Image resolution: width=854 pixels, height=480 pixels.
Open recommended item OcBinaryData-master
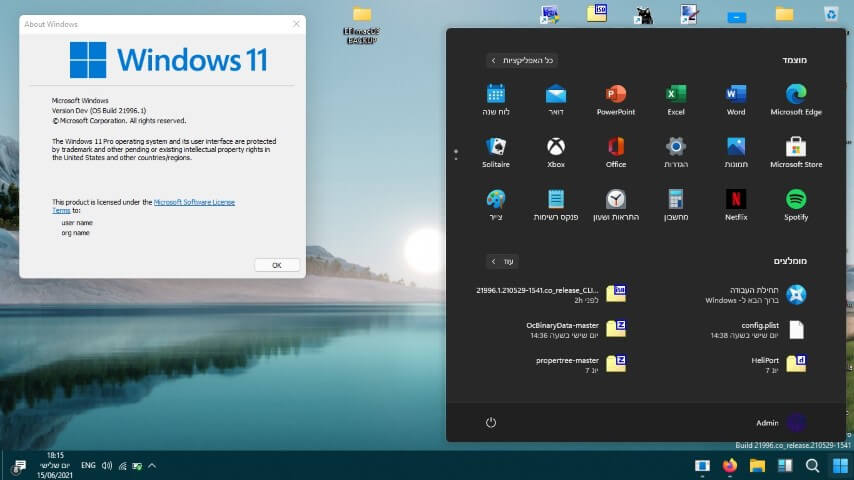click(x=576, y=330)
